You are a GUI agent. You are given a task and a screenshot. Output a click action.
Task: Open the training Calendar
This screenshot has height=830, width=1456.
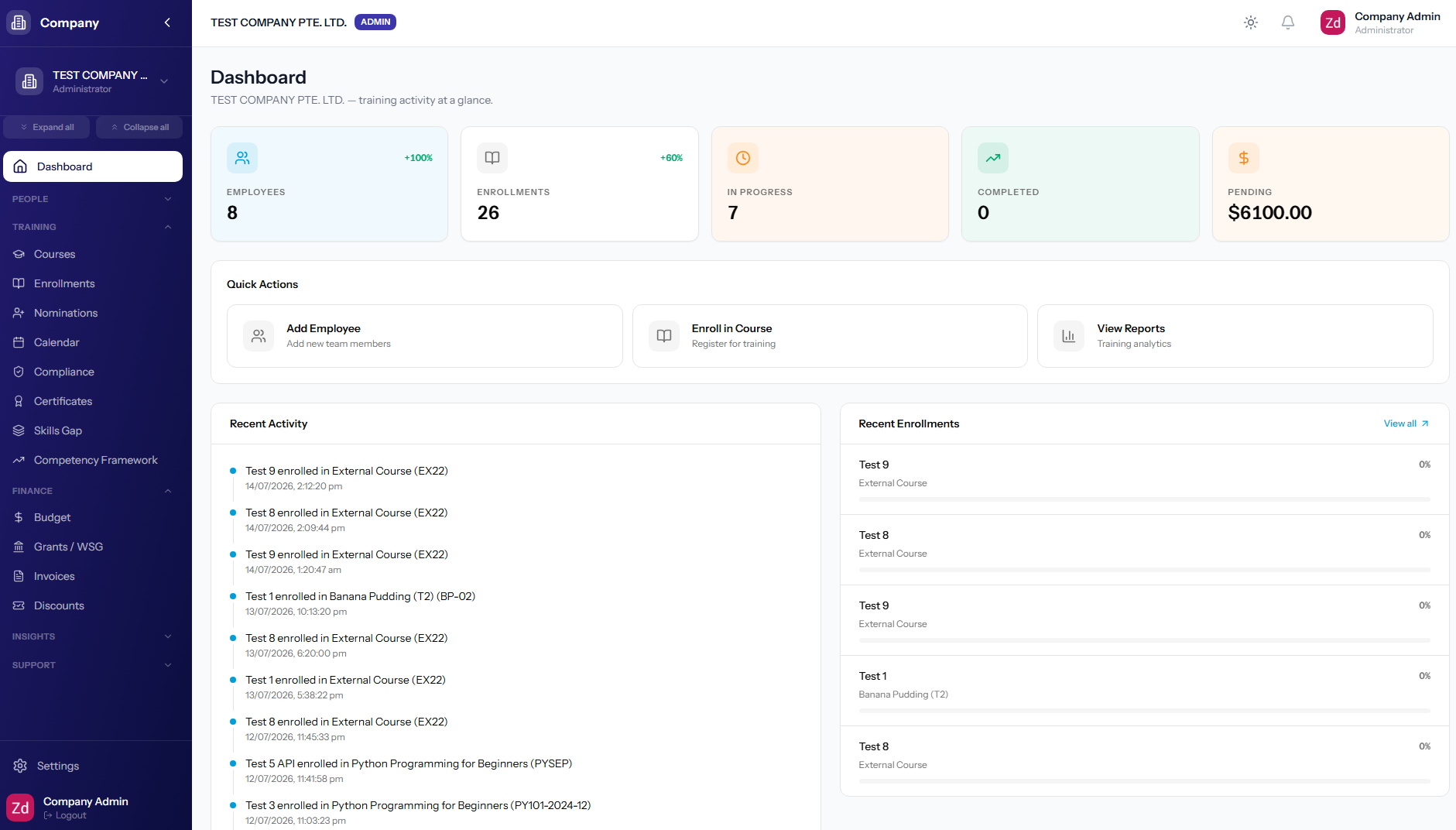tap(93, 342)
